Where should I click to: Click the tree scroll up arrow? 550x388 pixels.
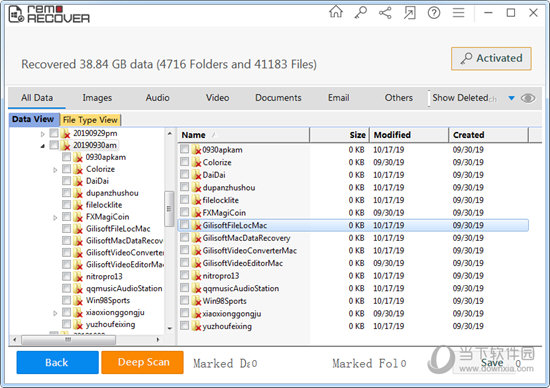[170, 133]
